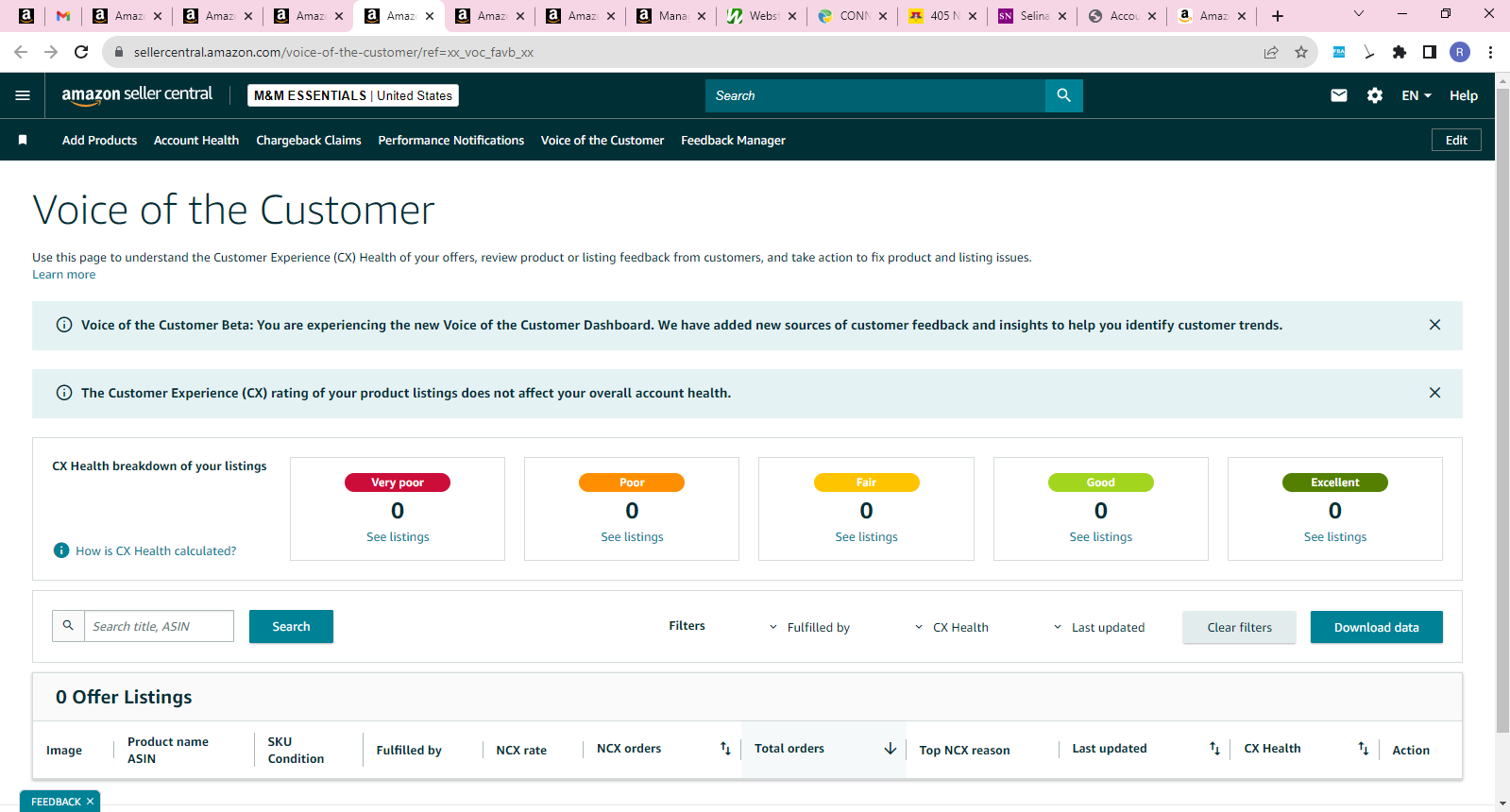This screenshot has height=812, width=1510.
Task: Click the share page icon in address bar
Action: click(1271, 52)
